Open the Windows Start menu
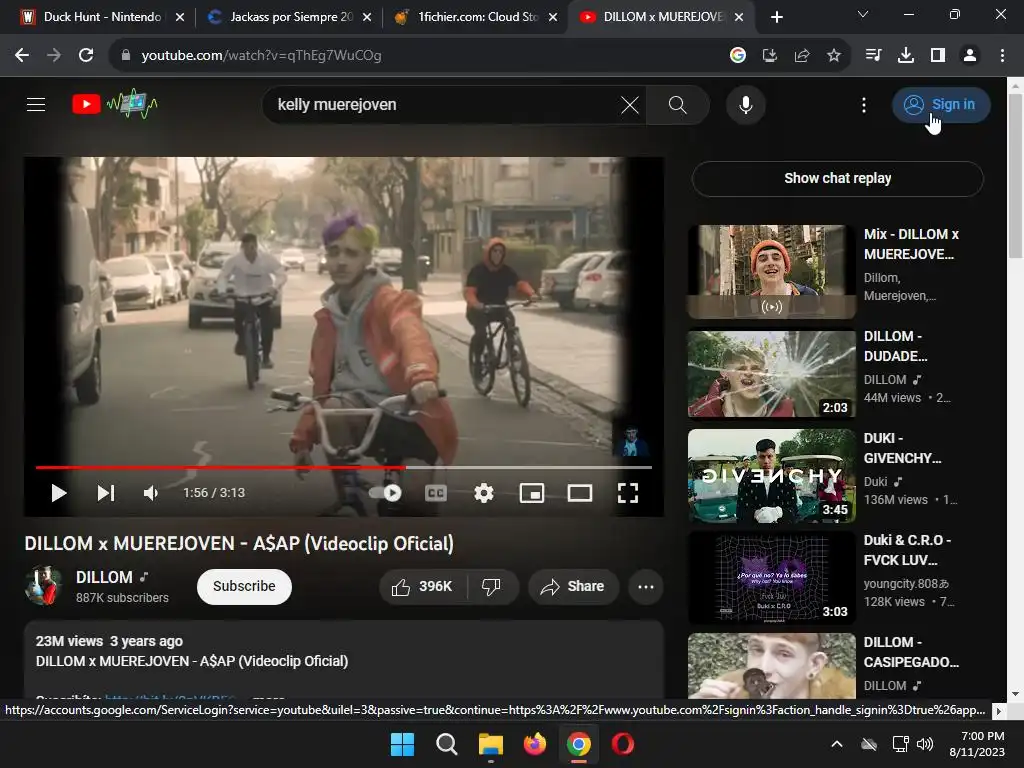Screen dimensions: 1024x768 (402, 744)
